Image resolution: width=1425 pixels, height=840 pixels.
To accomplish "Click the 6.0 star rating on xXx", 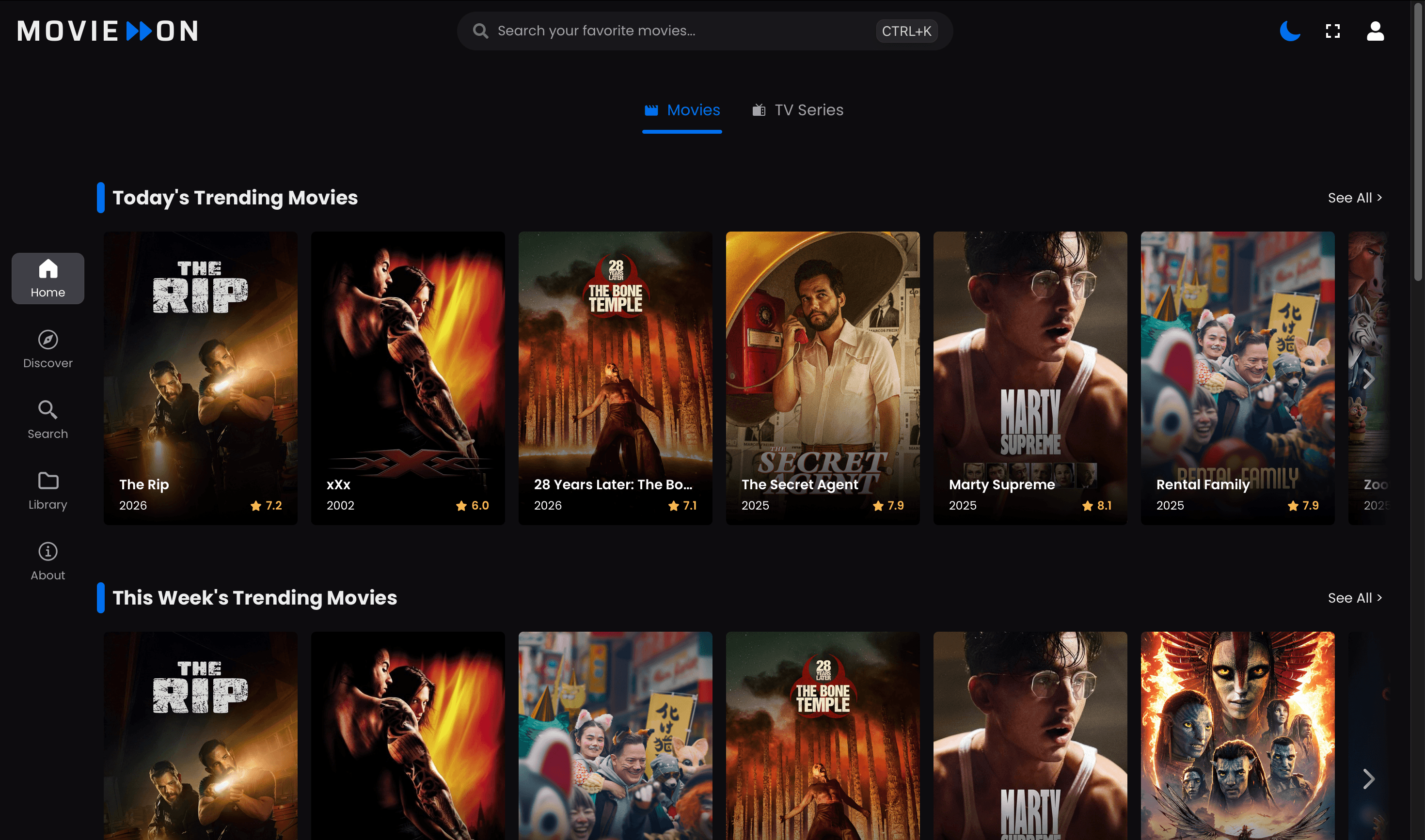I will 473,505.
